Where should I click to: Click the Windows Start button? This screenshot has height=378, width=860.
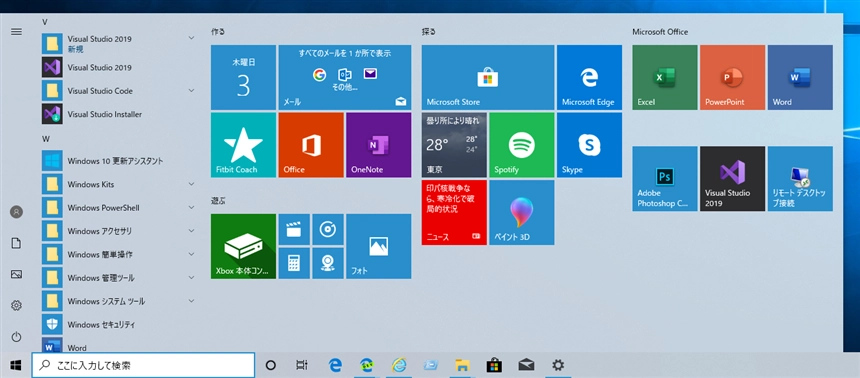(x=15, y=365)
